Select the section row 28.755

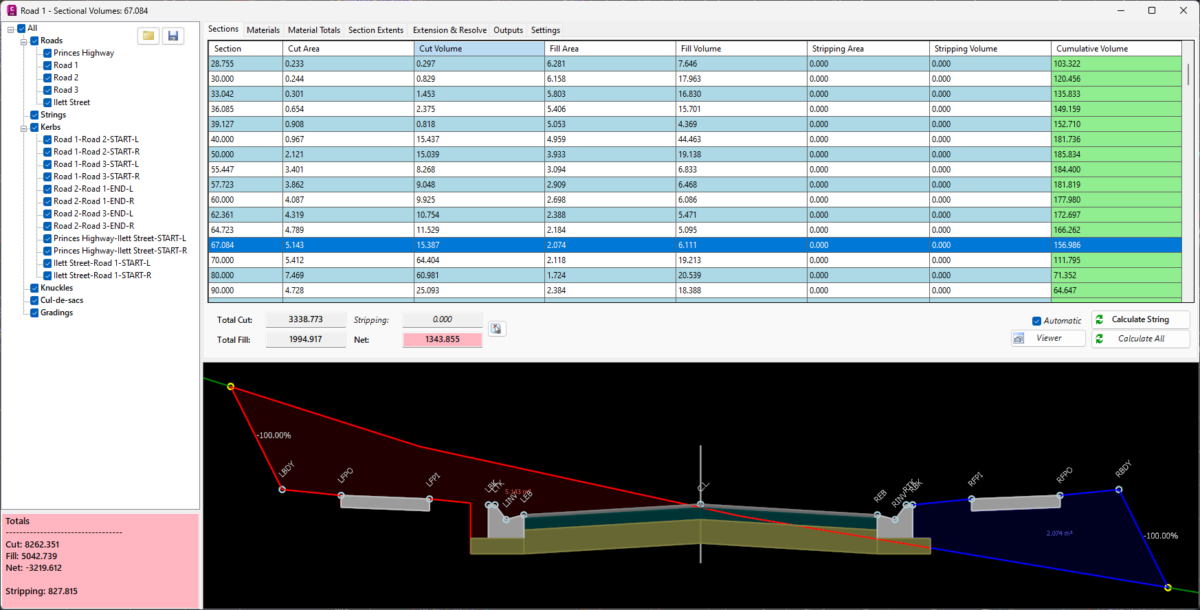[695, 63]
